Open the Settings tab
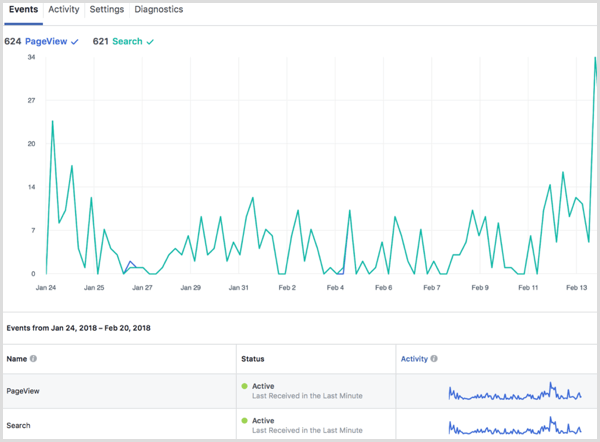600x442 pixels. coord(107,10)
